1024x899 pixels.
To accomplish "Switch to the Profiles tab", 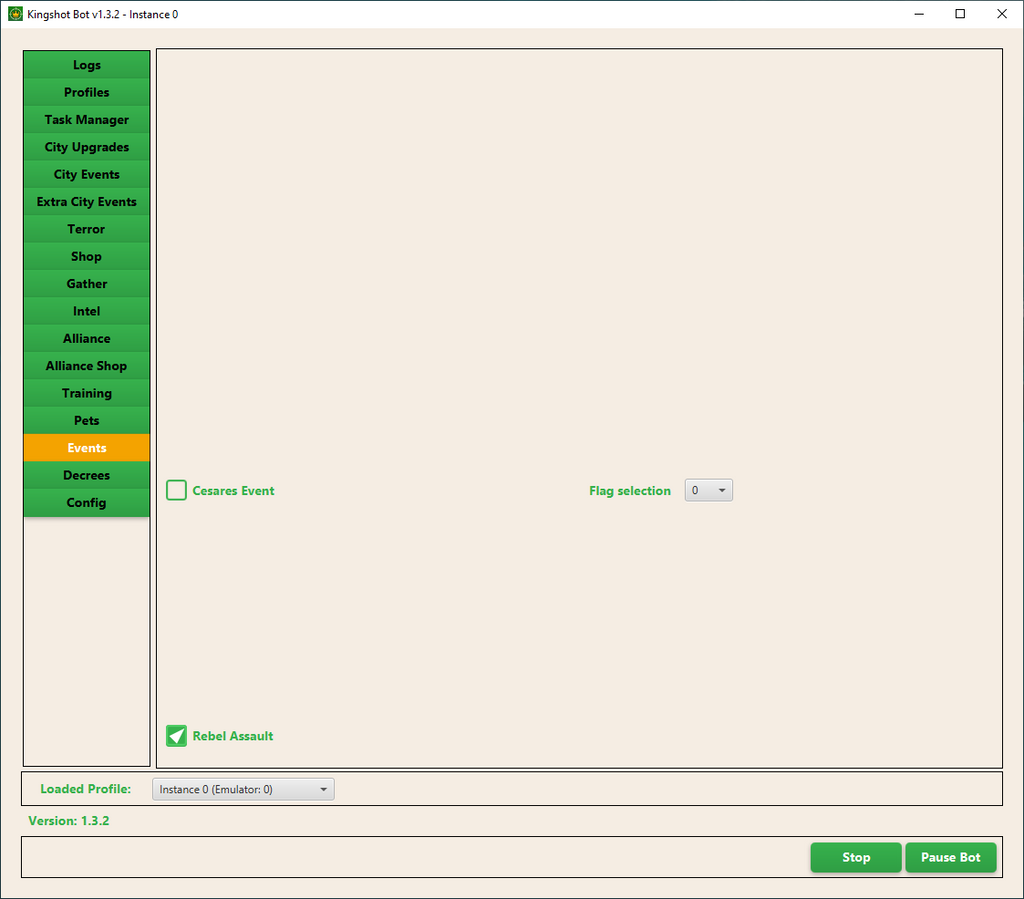I will point(87,92).
